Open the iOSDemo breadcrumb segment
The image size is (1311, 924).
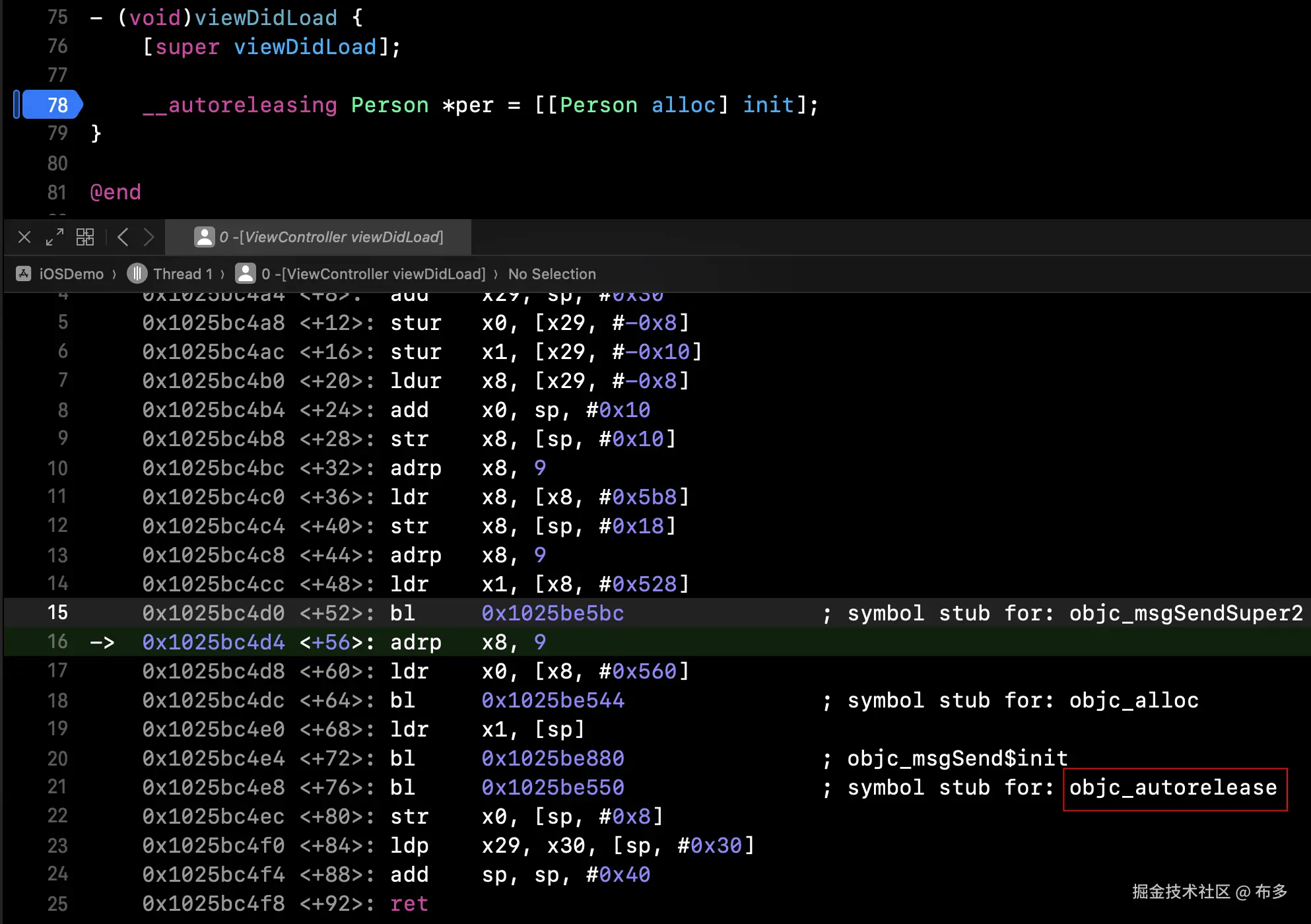point(71,274)
